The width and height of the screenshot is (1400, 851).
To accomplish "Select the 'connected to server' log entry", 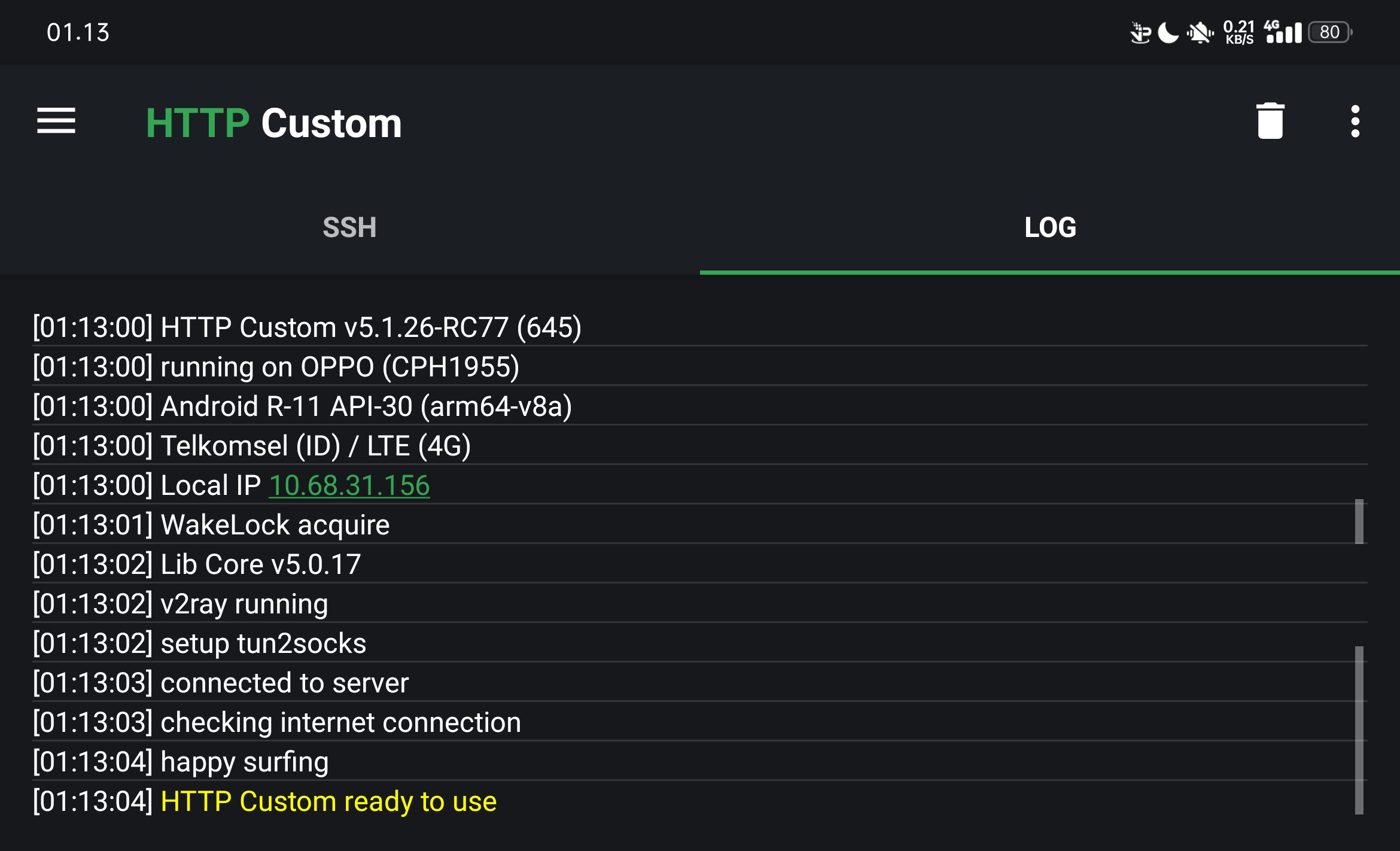I will click(284, 683).
